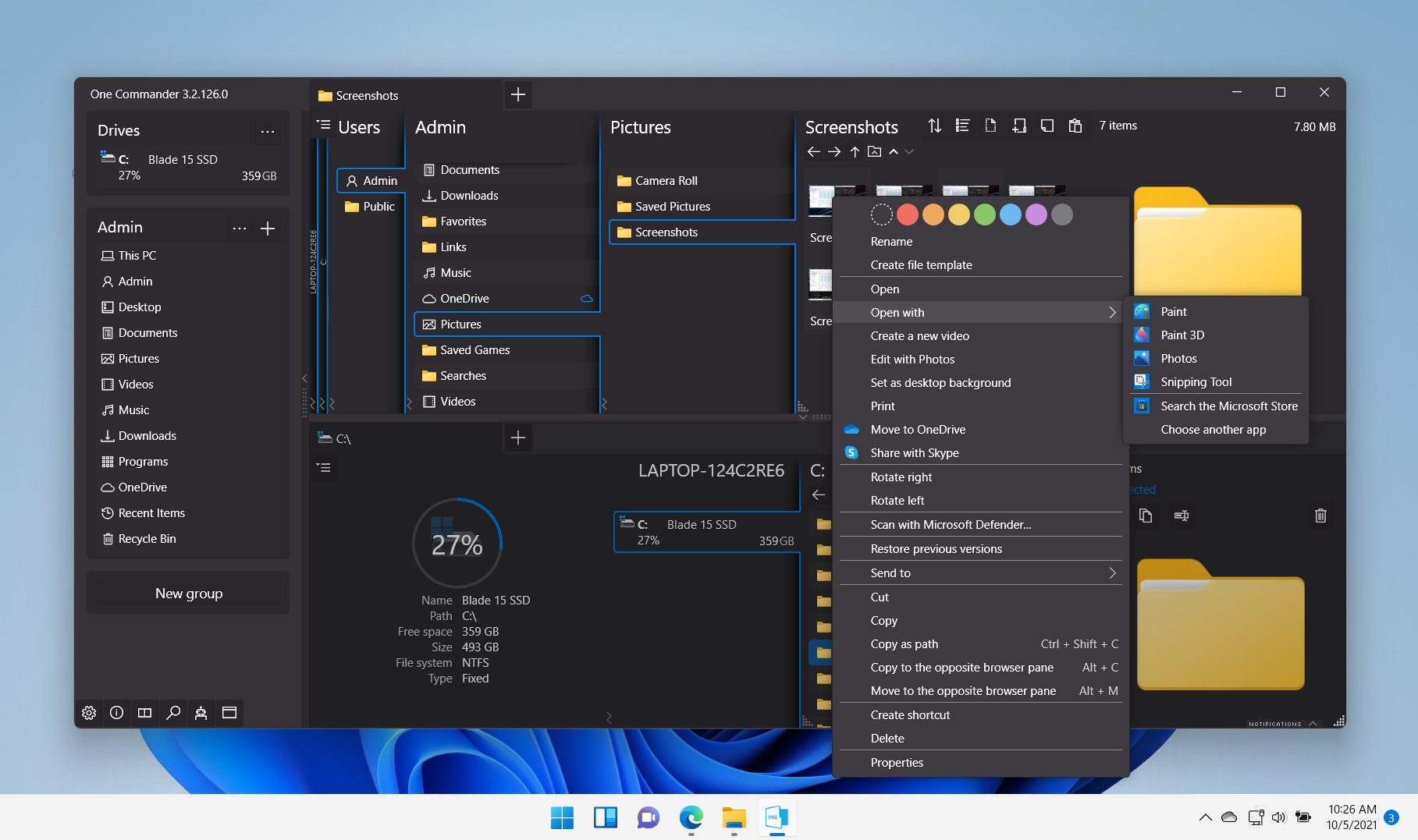Select Scan with Microsoft Defender

(x=949, y=524)
